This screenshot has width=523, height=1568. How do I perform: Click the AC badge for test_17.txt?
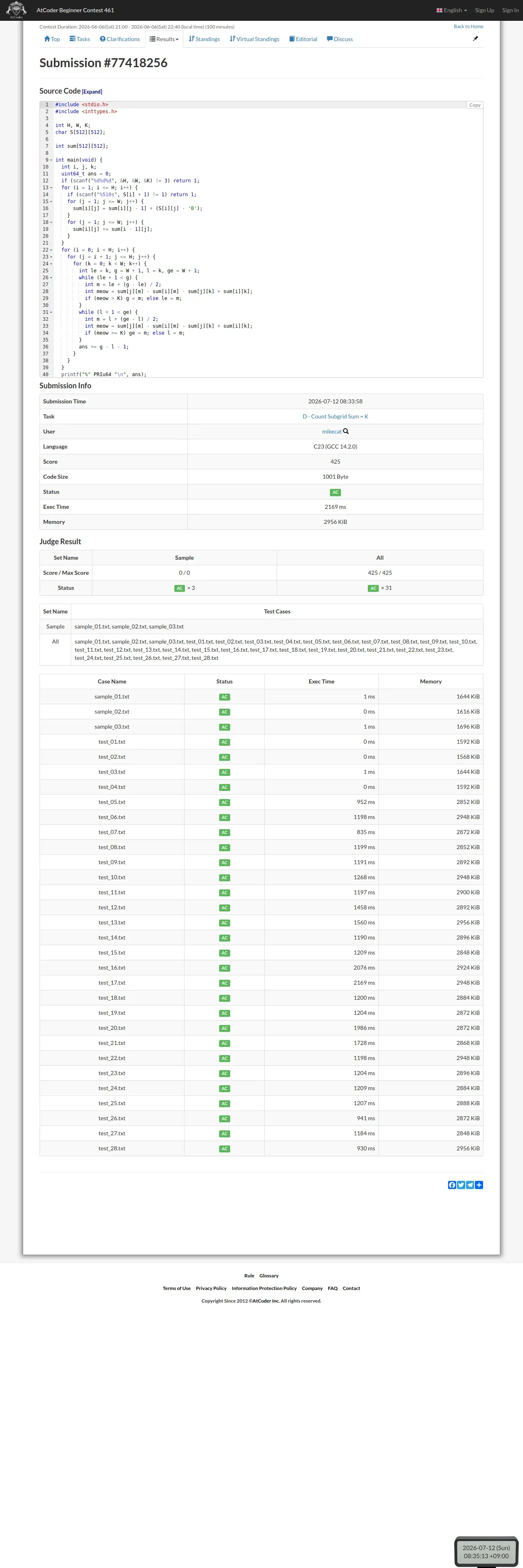point(224,983)
